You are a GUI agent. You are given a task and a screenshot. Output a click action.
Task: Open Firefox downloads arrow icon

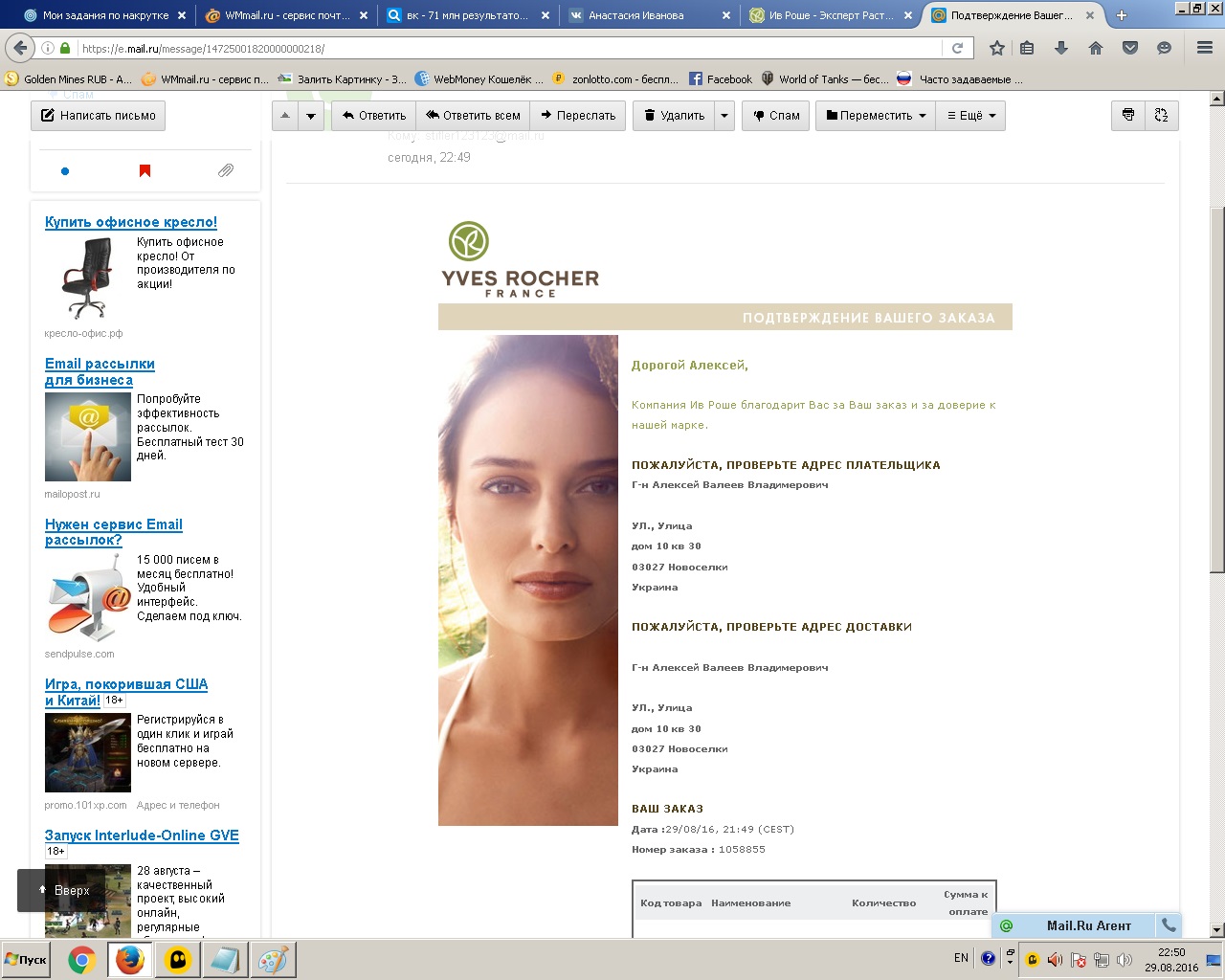(x=1061, y=48)
